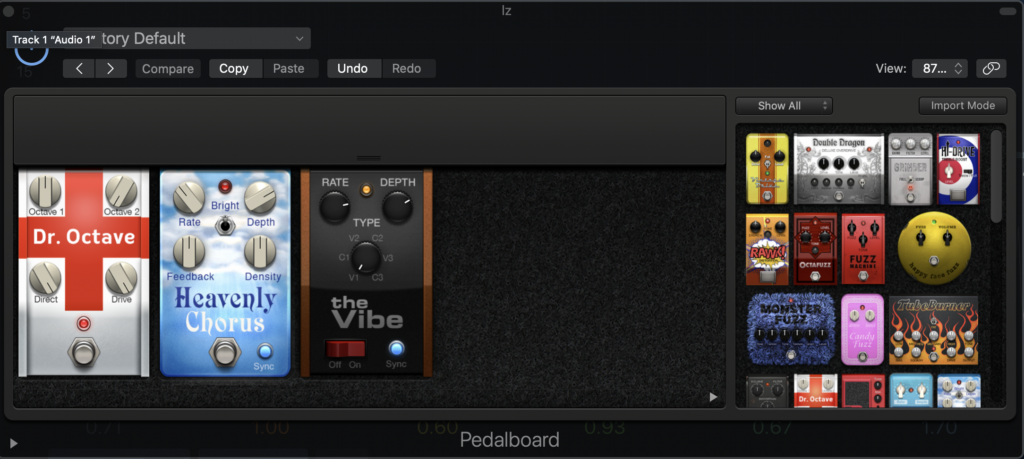Click the orange LED on the Vibe

366,190
